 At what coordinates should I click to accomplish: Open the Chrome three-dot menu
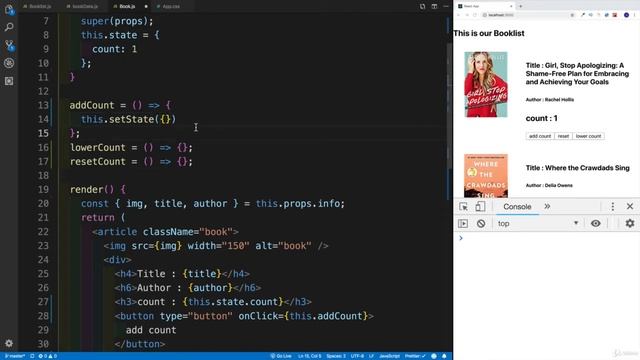pos(635,15)
